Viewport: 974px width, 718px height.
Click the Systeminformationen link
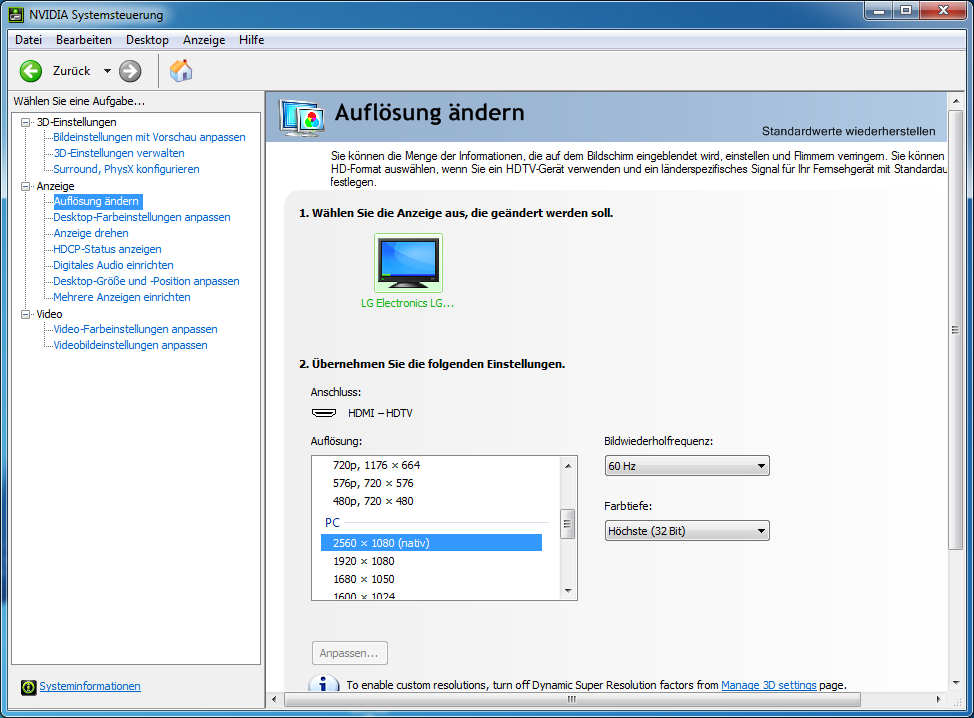[90, 686]
